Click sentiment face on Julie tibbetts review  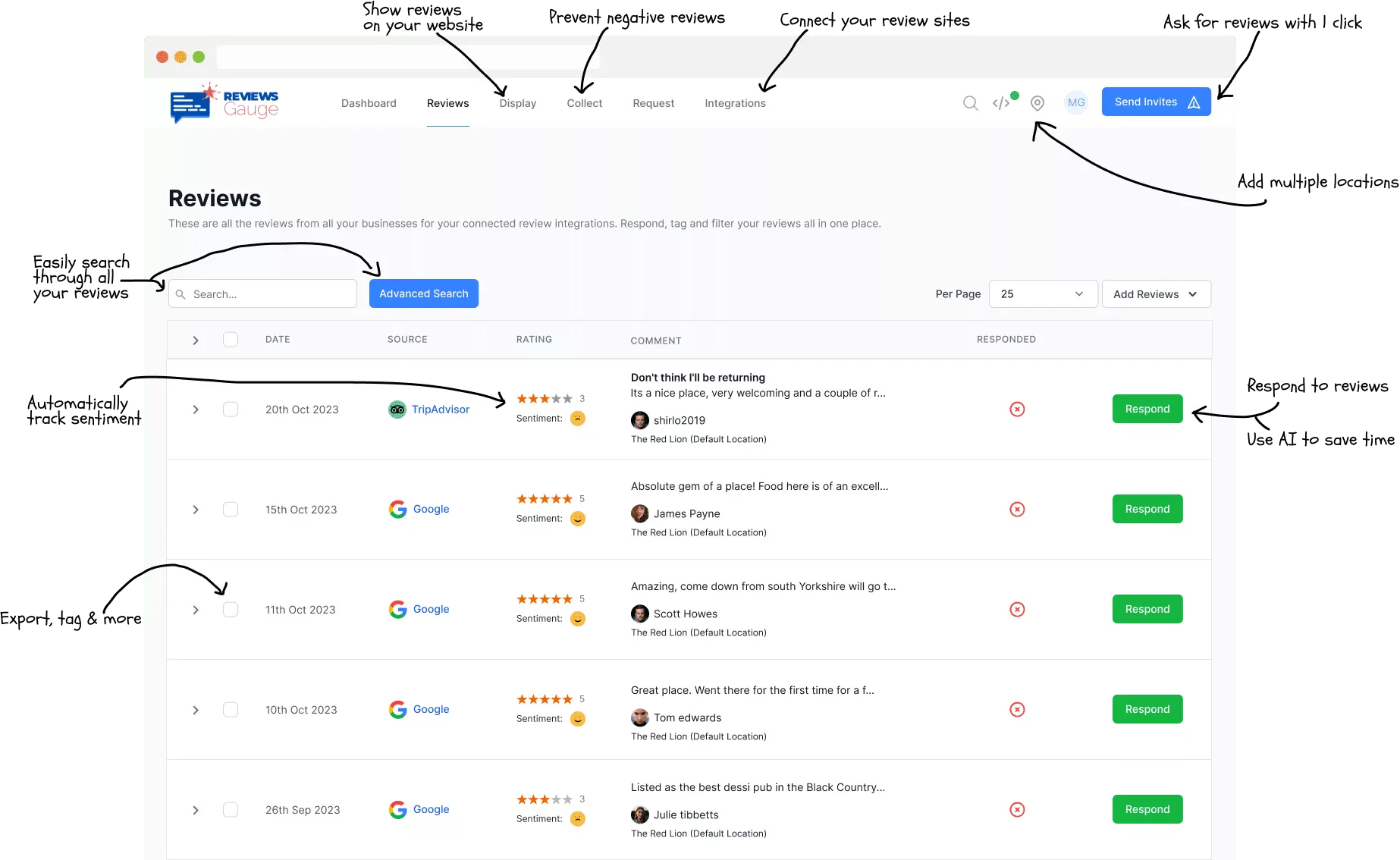point(578,819)
